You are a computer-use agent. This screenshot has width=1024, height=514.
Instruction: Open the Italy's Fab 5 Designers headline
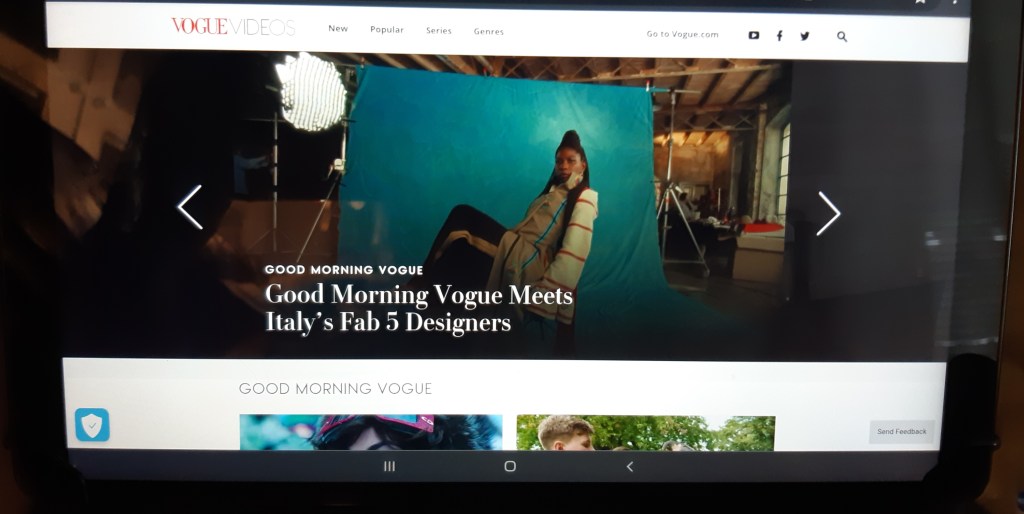[x=418, y=308]
